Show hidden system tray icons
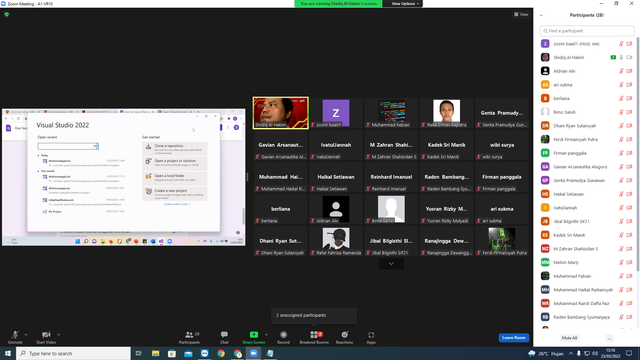 click(571, 353)
